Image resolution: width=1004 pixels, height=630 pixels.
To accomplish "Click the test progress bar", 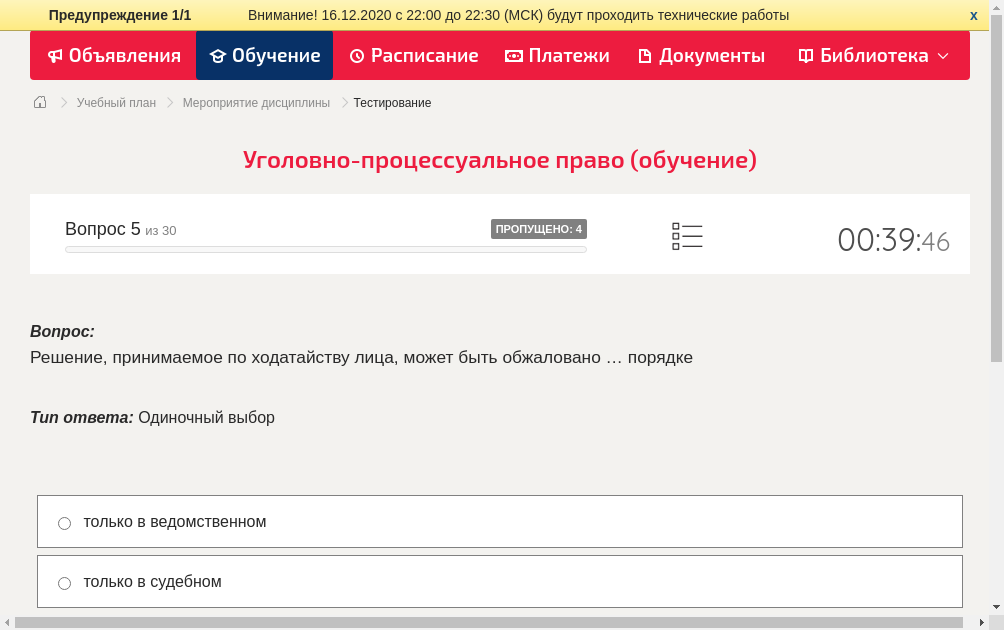I will point(325,249).
